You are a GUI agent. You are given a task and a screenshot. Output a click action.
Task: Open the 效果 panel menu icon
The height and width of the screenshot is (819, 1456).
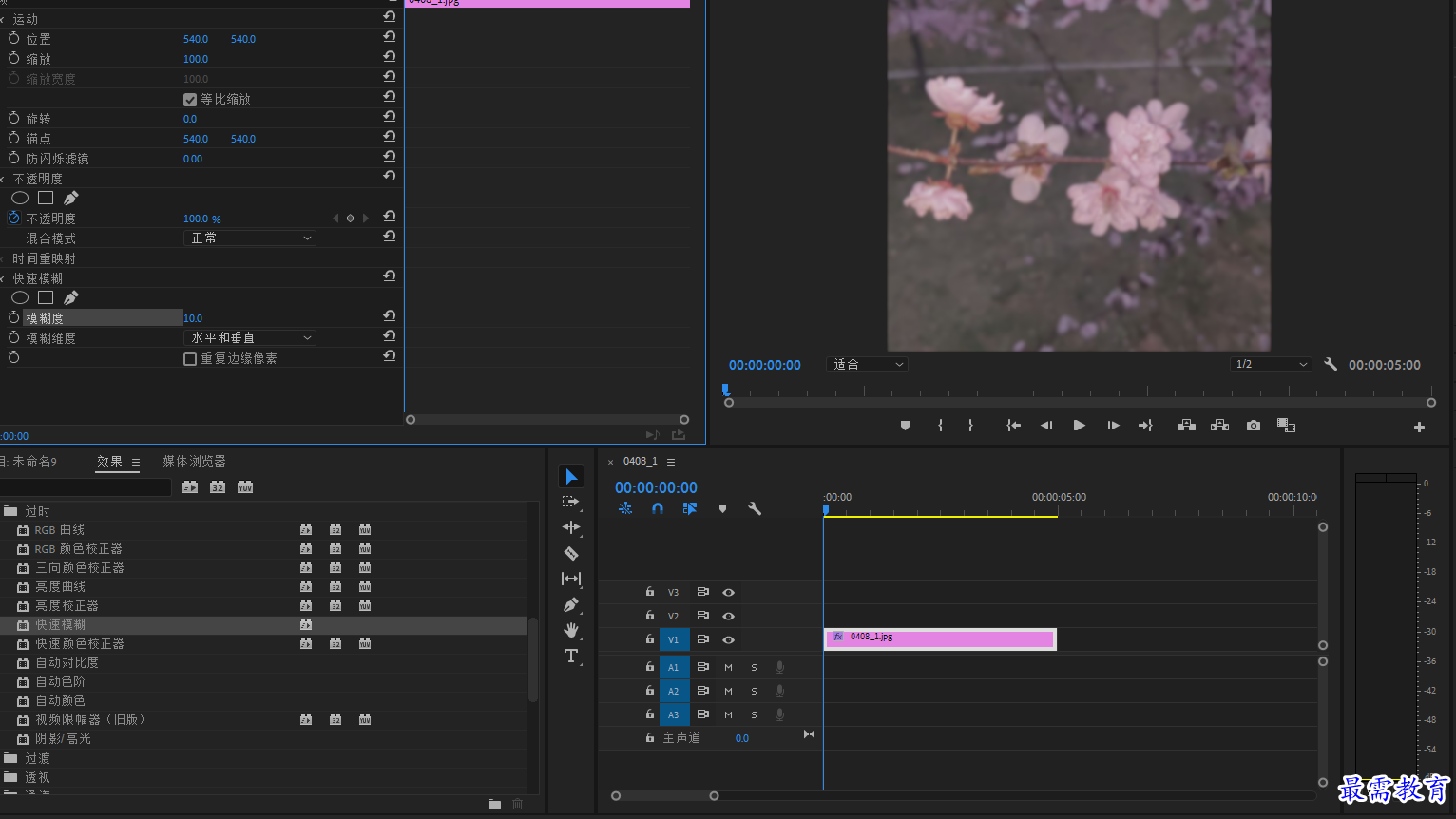click(x=136, y=462)
